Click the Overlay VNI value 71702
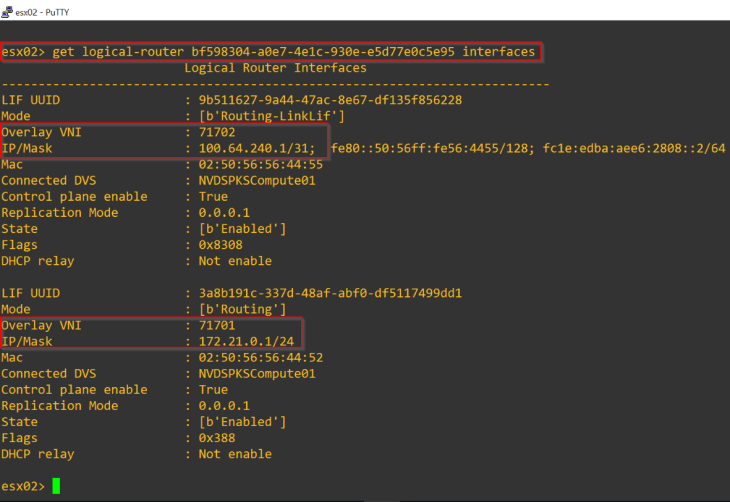 [219, 132]
